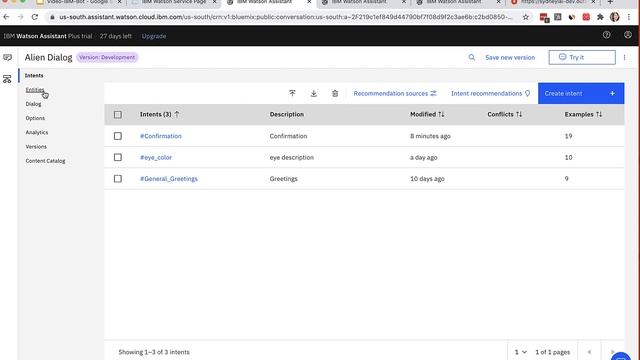The height and width of the screenshot is (360, 640).
Task: Open a new browser tab
Action: click(610, 2)
